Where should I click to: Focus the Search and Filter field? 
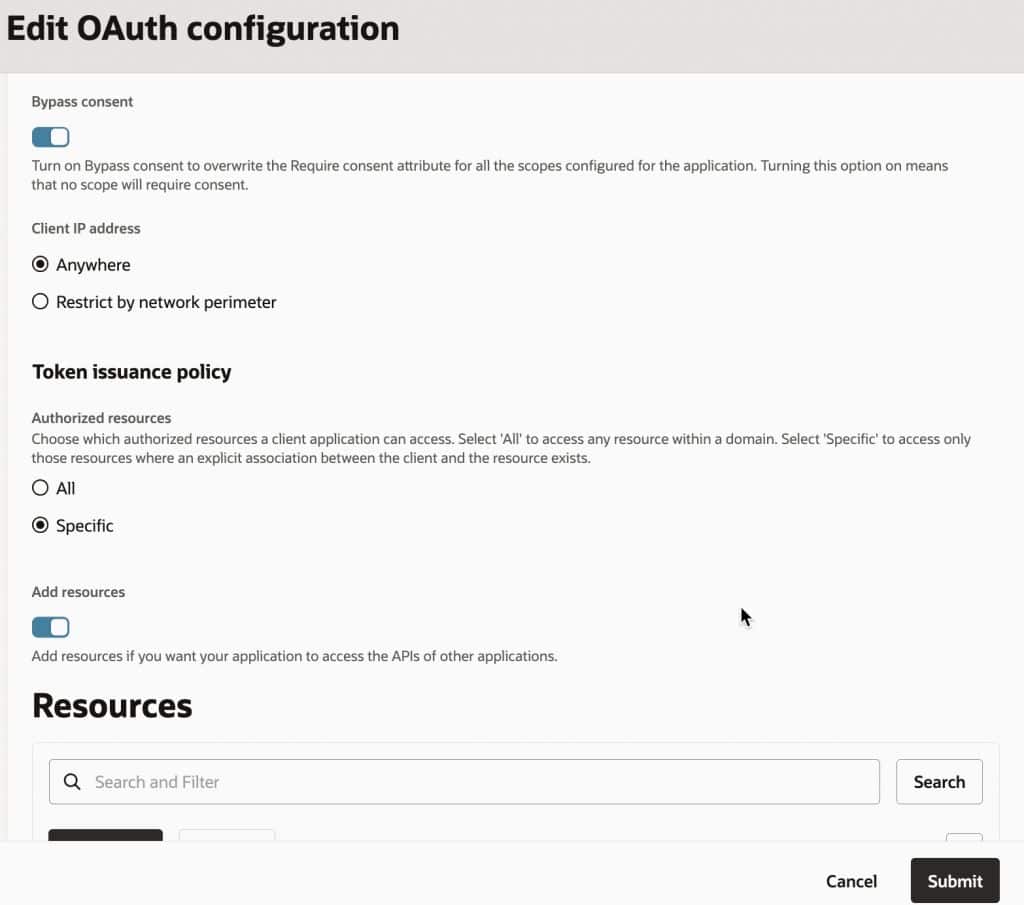tap(480, 782)
